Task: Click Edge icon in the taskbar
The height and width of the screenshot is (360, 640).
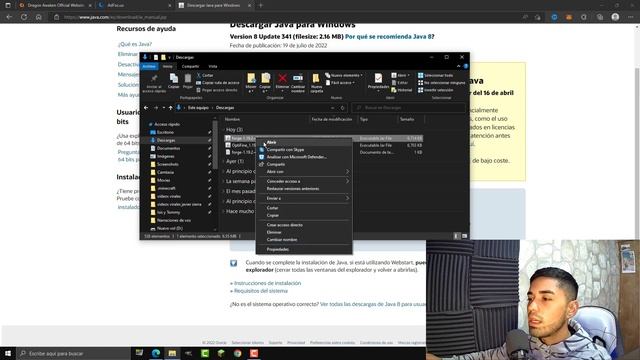Action: click(x=156, y=353)
